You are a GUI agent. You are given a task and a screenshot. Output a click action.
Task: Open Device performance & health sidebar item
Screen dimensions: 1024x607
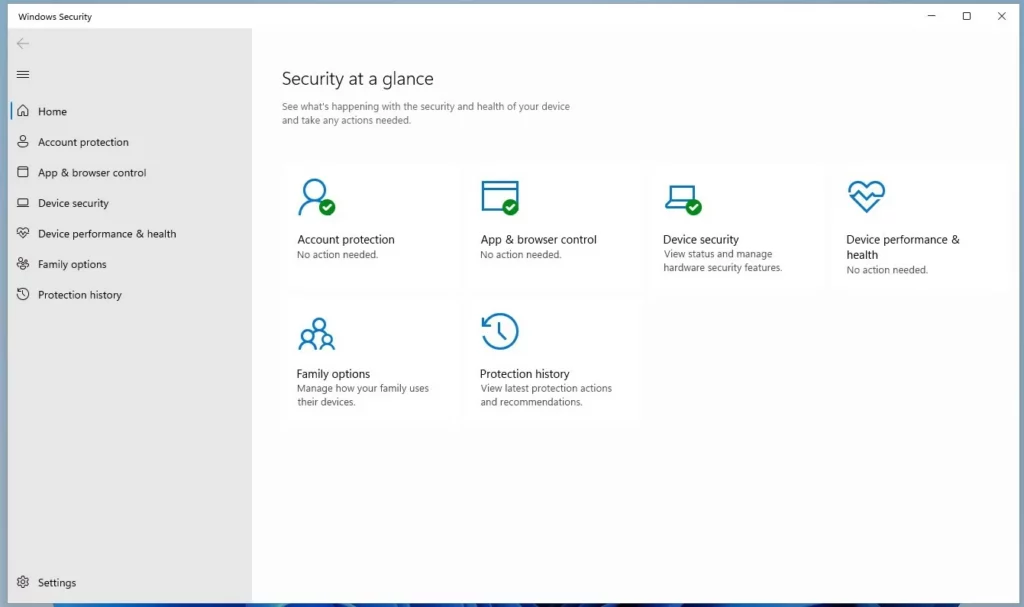[131, 234]
